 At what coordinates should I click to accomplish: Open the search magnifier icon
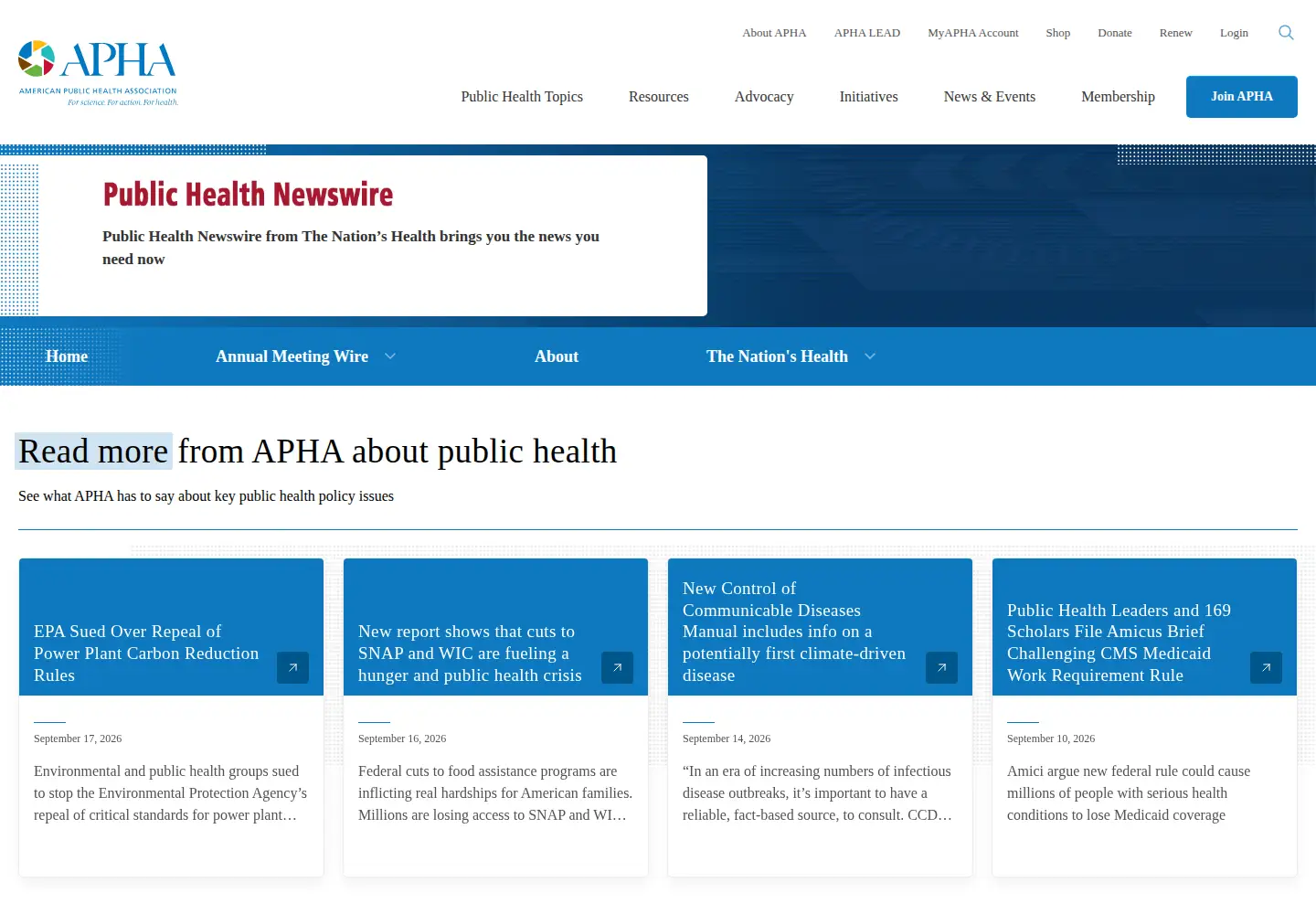tap(1286, 33)
